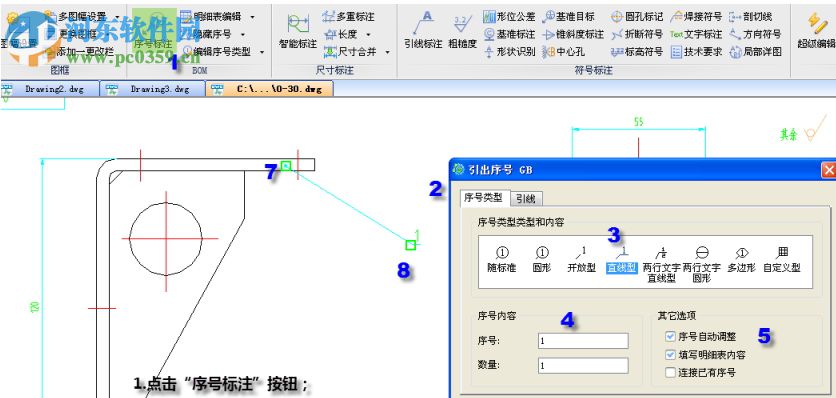The height and width of the screenshot is (398, 836).
Task: Enable the 连接已有序号 checkbox
Action: pos(670,373)
